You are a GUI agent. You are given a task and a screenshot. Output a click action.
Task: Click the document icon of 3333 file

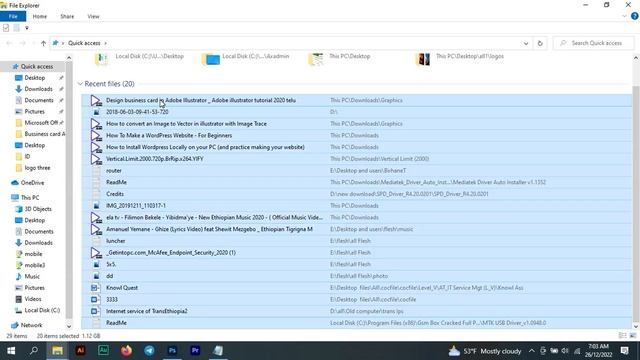point(95,300)
